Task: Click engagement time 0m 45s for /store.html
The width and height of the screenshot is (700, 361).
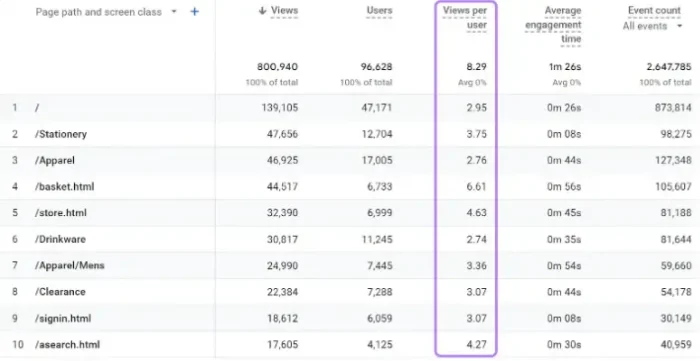Action: [x=564, y=213]
